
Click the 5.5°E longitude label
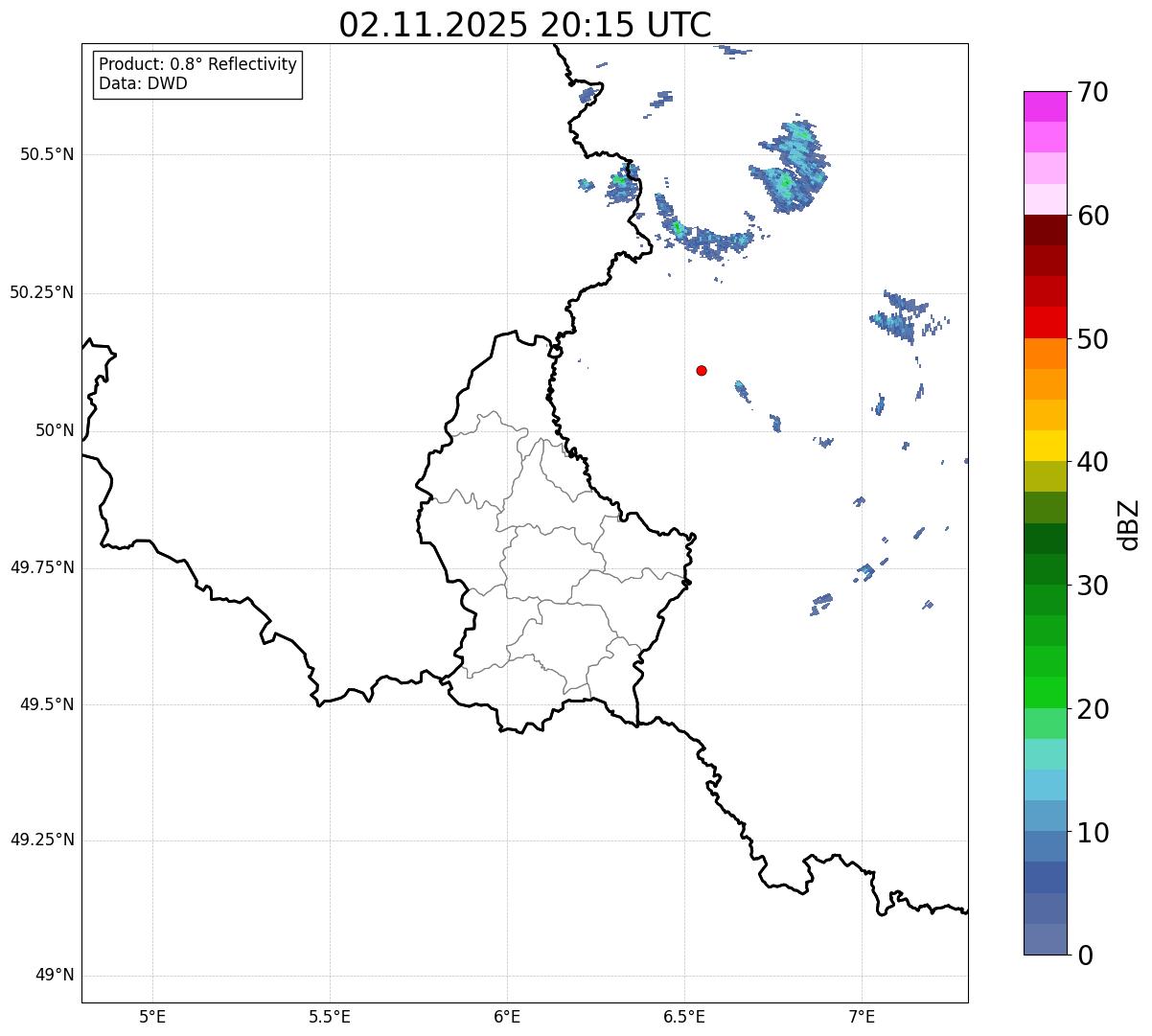pyautogui.click(x=330, y=1016)
